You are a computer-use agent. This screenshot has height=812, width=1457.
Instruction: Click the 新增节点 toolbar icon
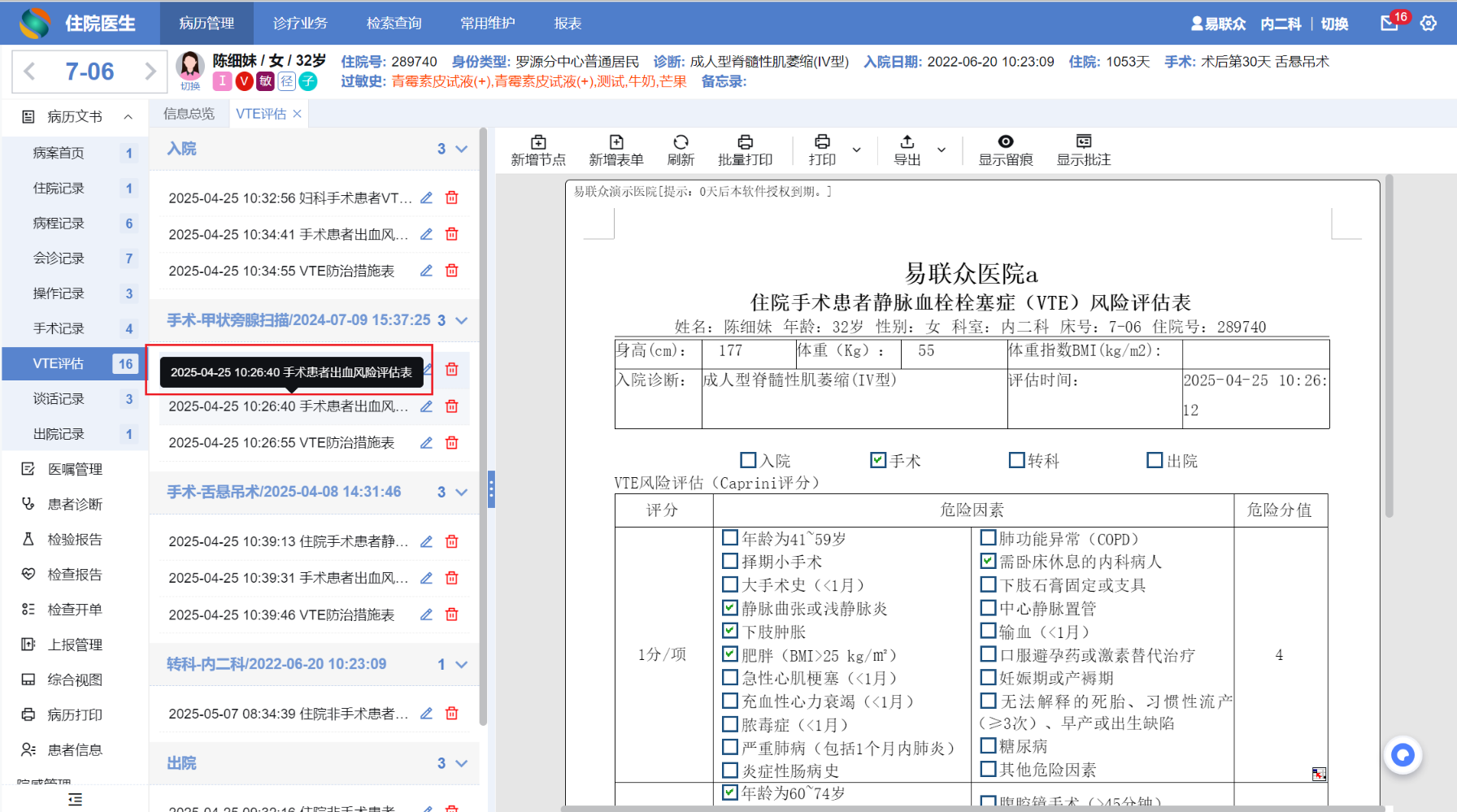point(537,142)
